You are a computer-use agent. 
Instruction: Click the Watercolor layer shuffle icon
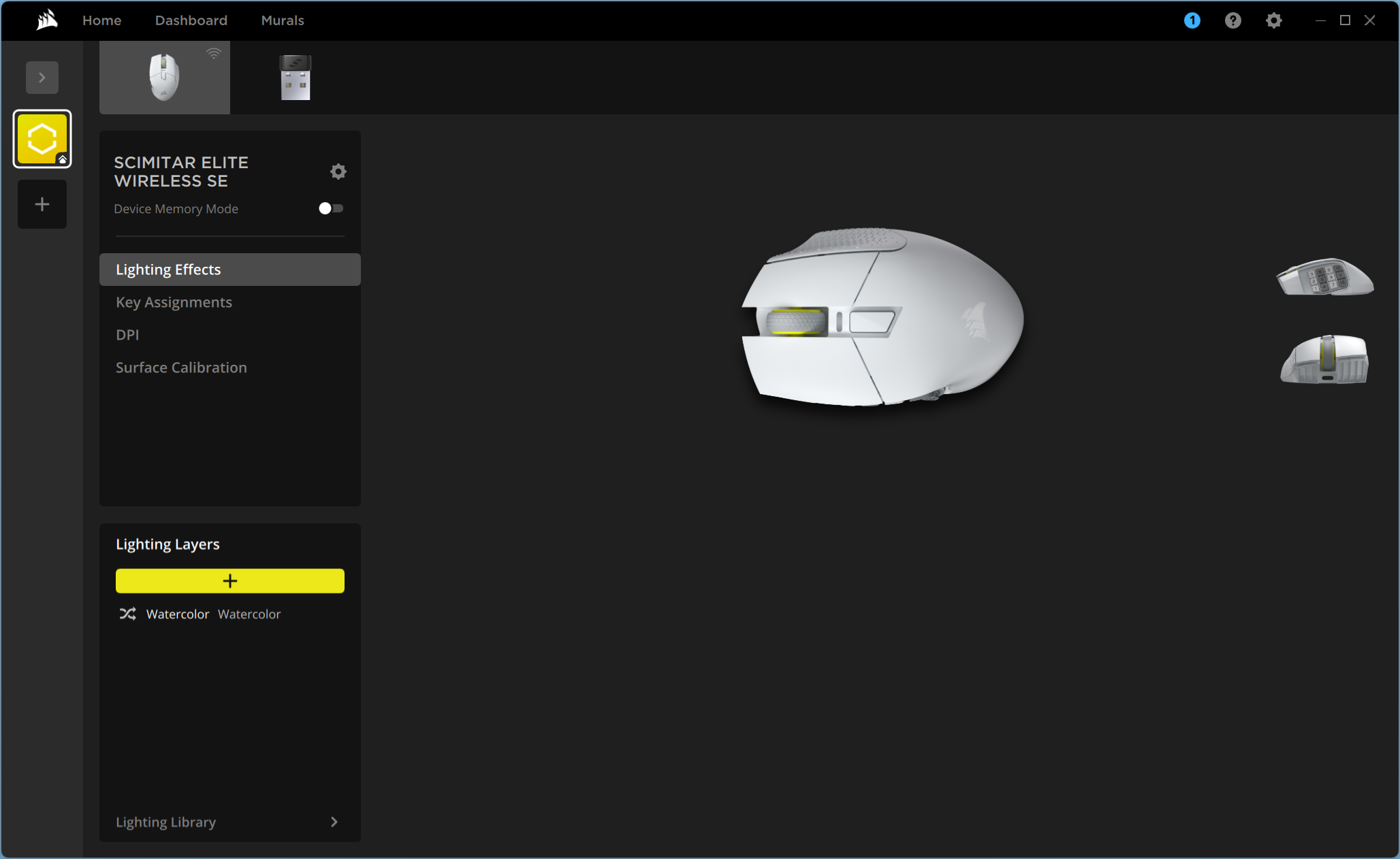127,614
